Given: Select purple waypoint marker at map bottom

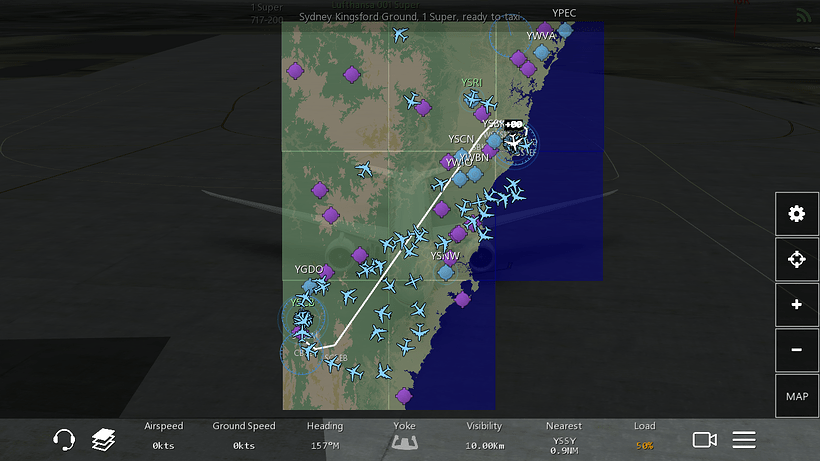Looking at the screenshot, I should [403, 396].
